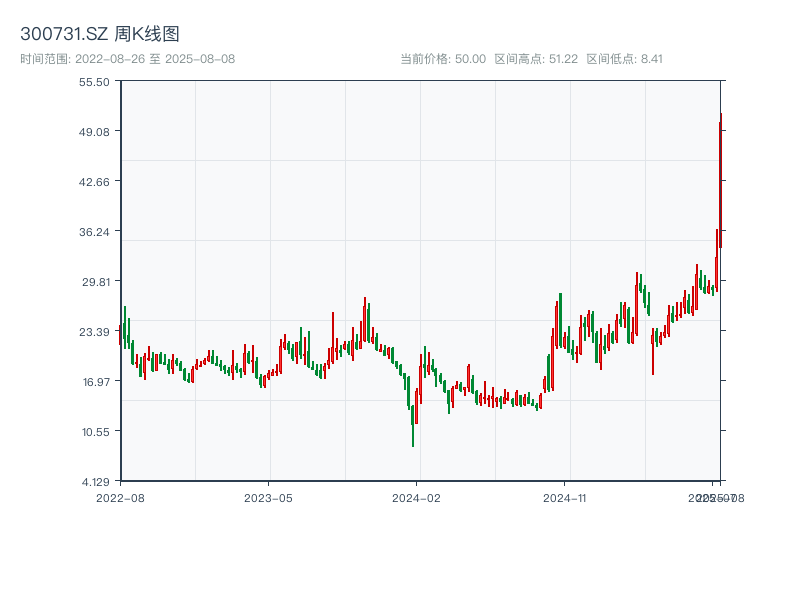Click the y-axis label 23.39
Viewport: 800px width, 600px height.
pos(94,332)
